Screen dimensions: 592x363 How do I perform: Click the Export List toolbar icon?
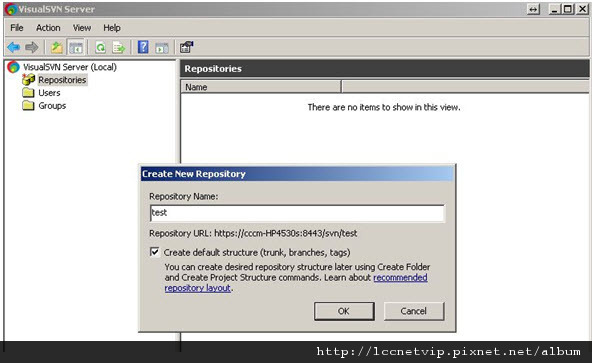pyautogui.click(x=119, y=48)
